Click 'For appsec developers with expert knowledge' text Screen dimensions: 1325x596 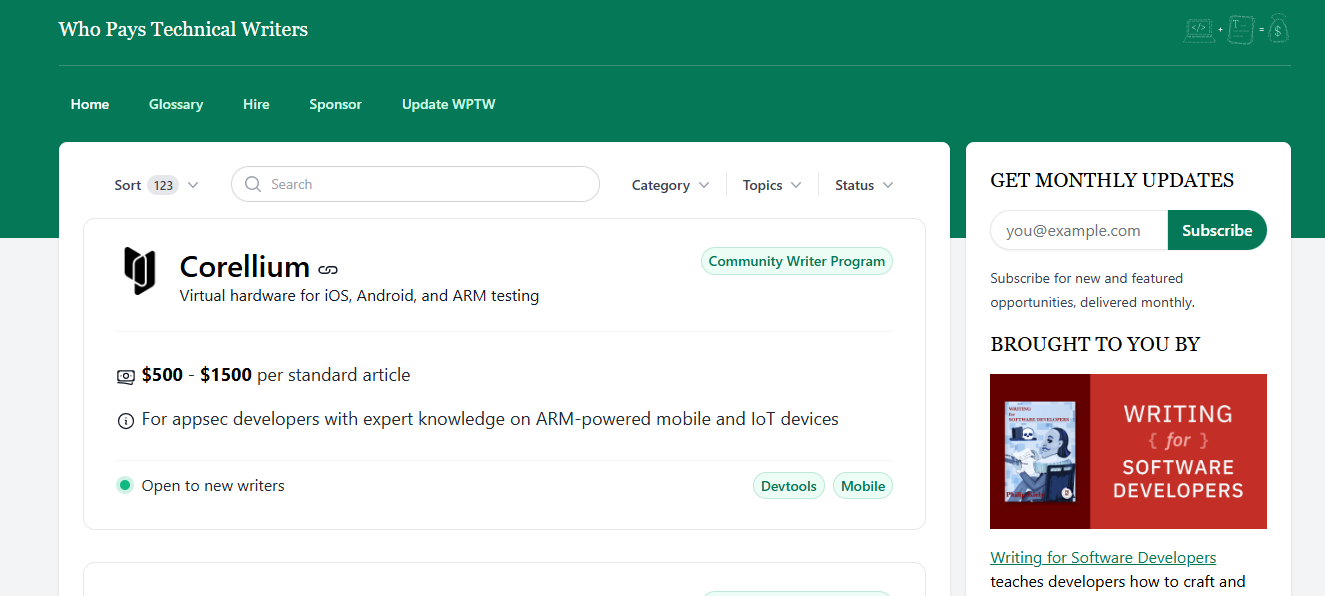490,419
